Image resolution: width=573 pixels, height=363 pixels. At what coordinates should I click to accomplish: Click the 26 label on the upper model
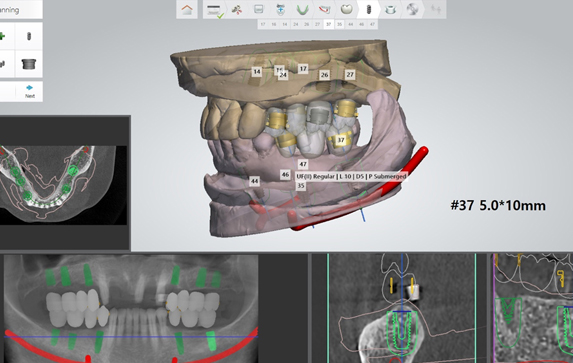325,75
